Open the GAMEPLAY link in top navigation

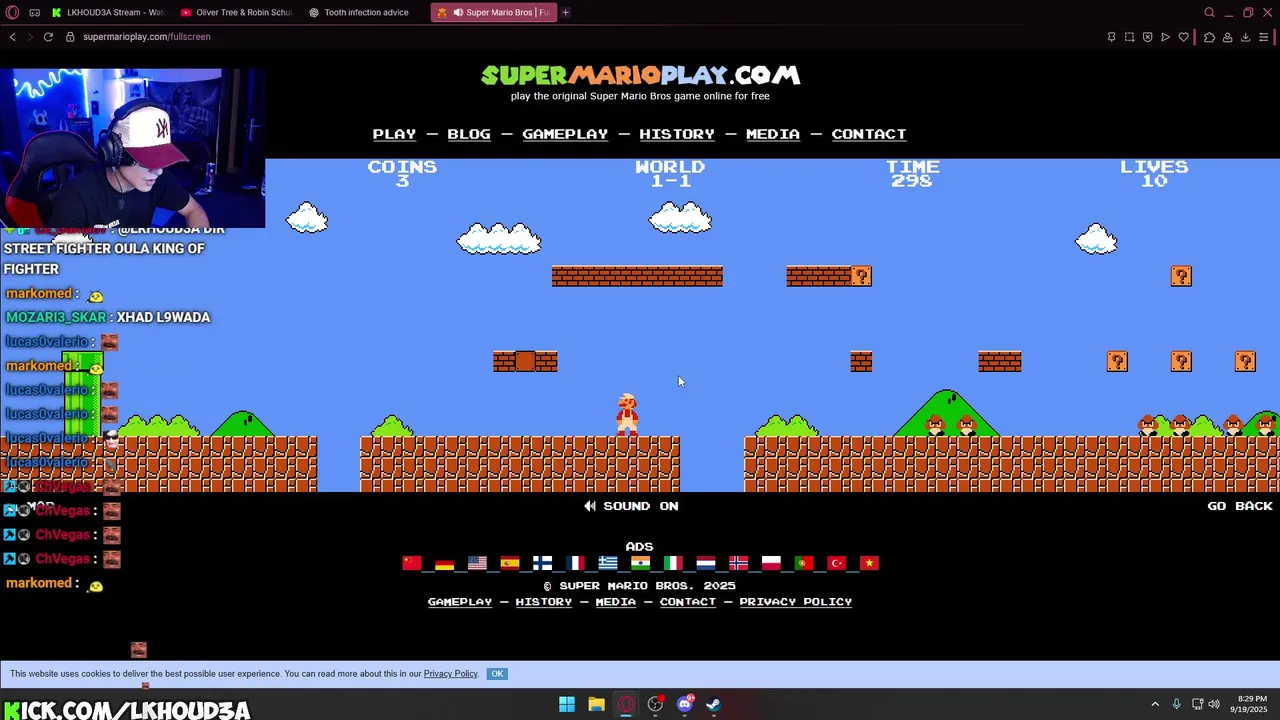point(565,134)
